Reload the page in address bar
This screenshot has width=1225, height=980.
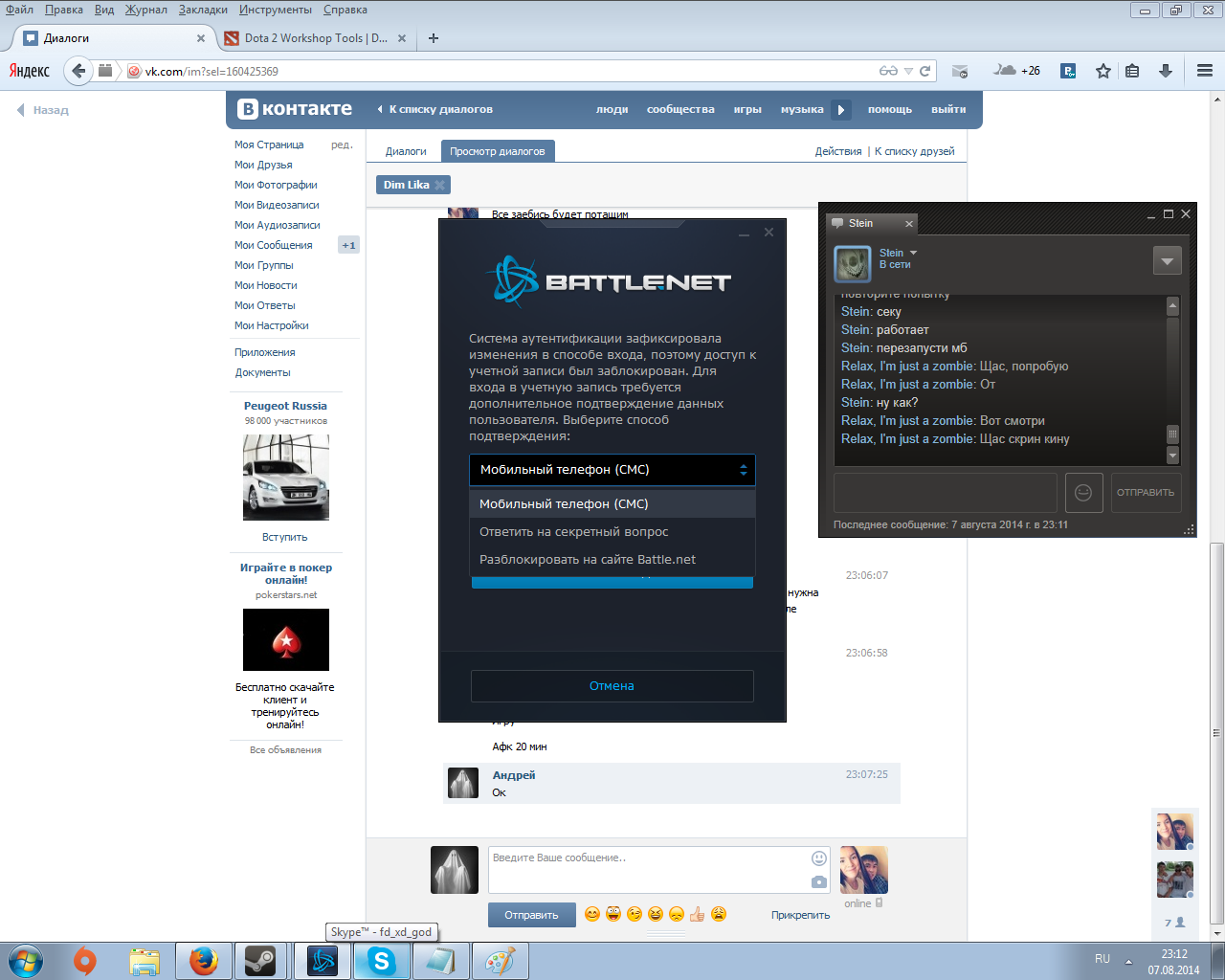(925, 71)
